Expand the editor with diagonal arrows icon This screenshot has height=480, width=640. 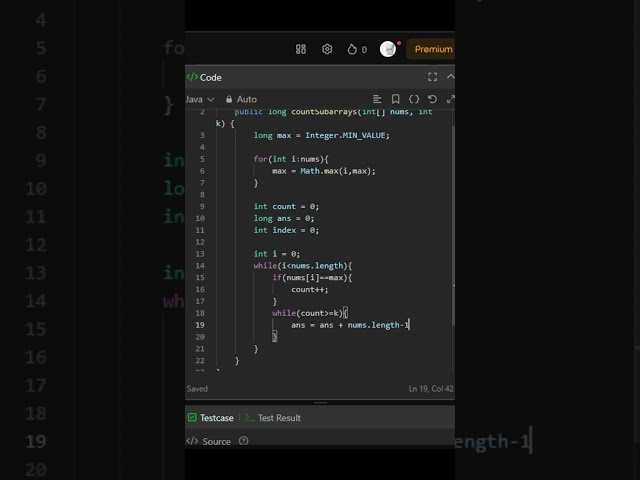tap(450, 99)
